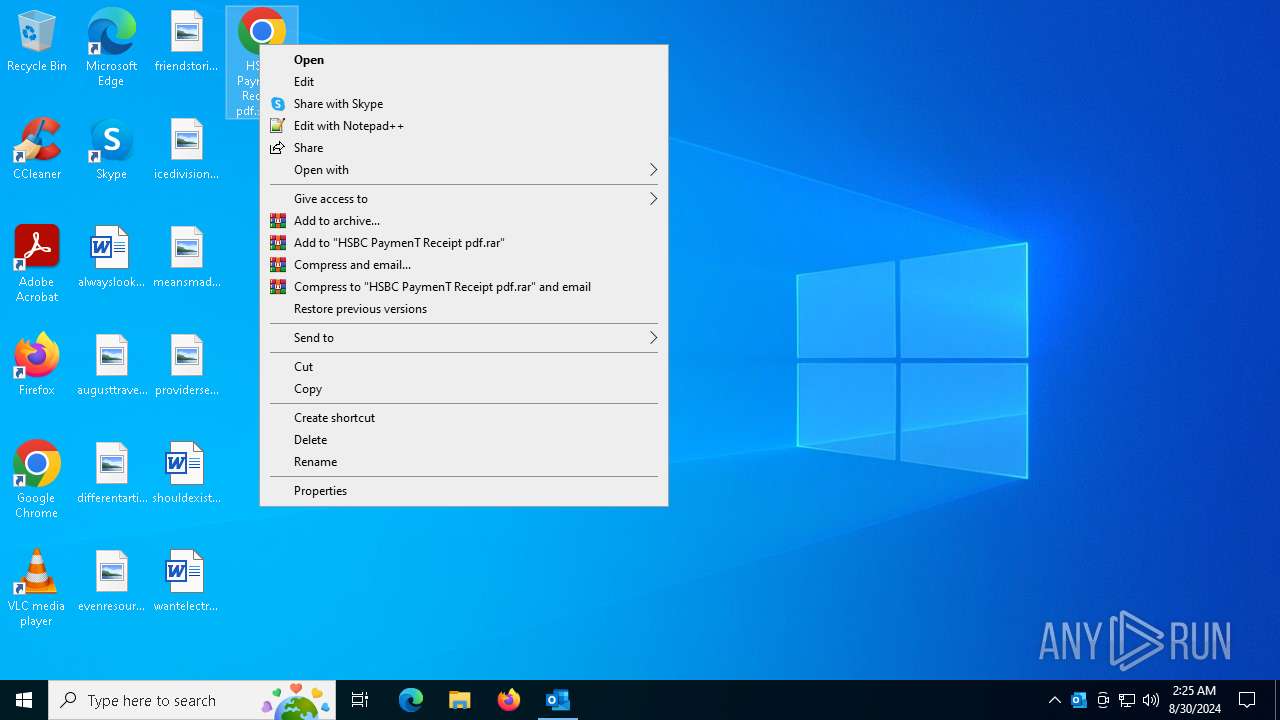The height and width of the screenshot is (720, 1280).
Task: Open the Outlook tray icon
Action: (1079, 700)
